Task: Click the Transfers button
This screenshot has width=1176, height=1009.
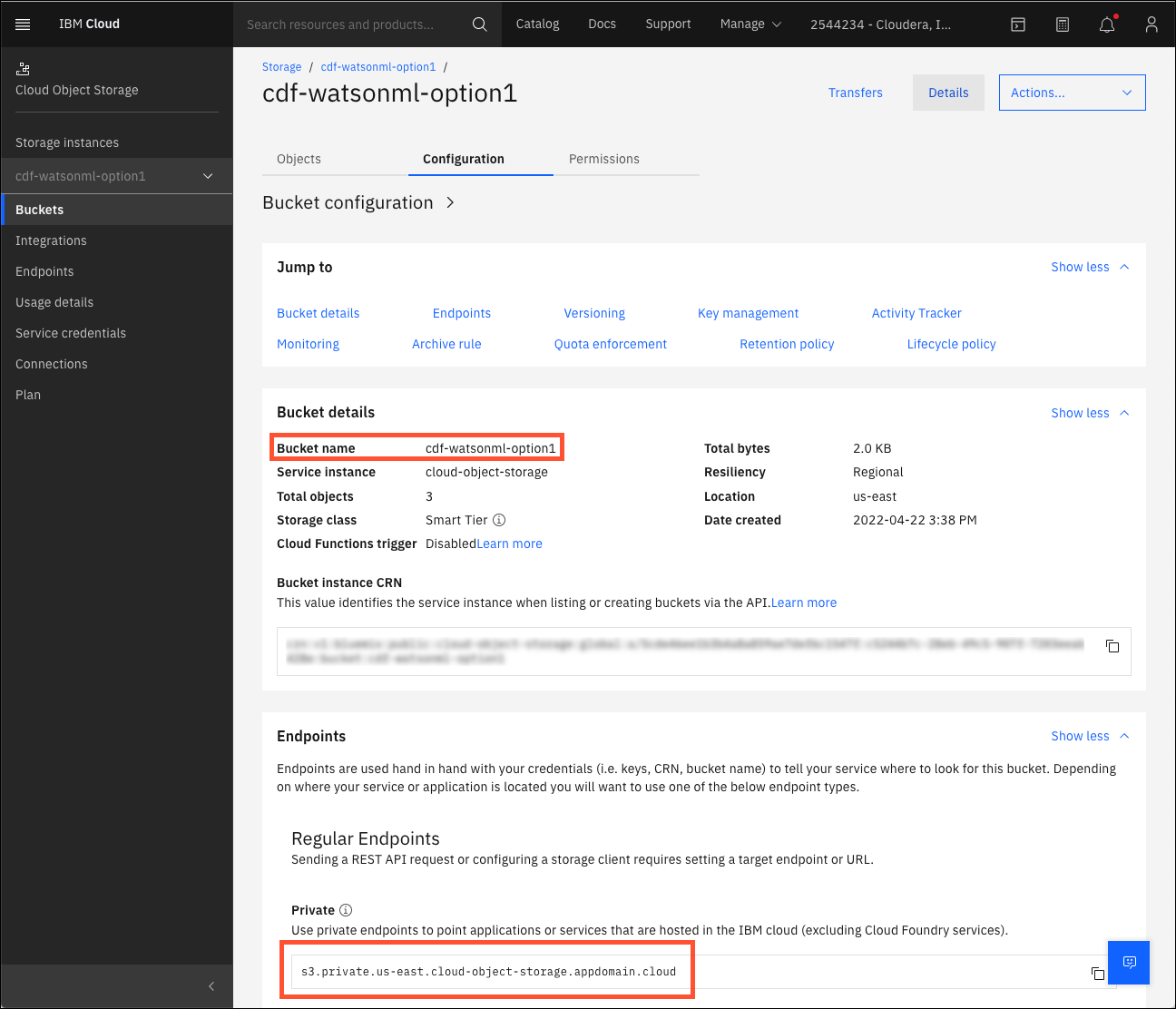Action: pos(855,92)
